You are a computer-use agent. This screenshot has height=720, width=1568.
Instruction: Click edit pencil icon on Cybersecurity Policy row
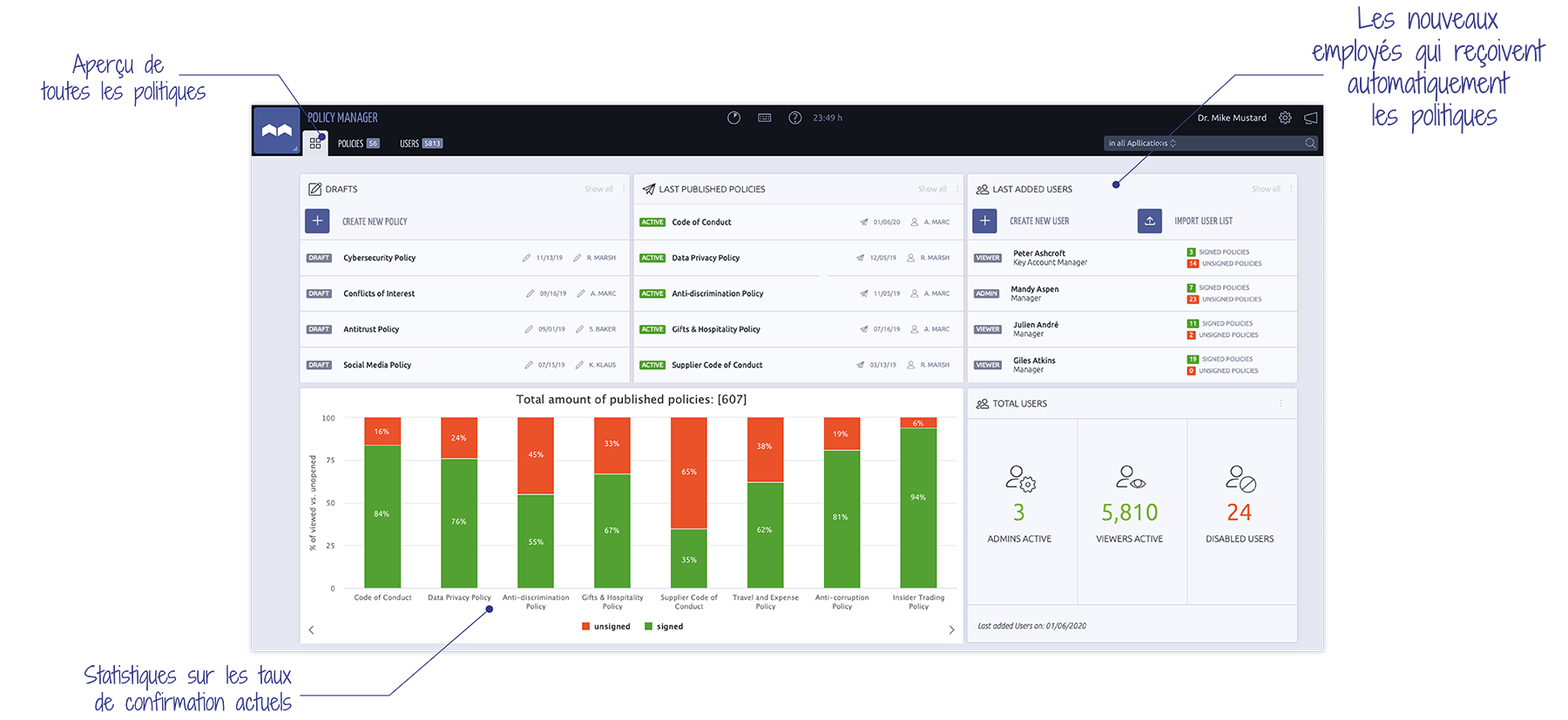(x=526, y=258)
